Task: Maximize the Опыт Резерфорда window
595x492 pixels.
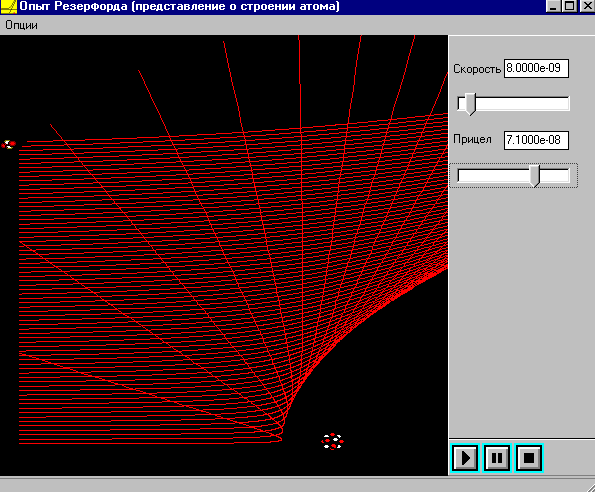Action: tap(570, 6)
